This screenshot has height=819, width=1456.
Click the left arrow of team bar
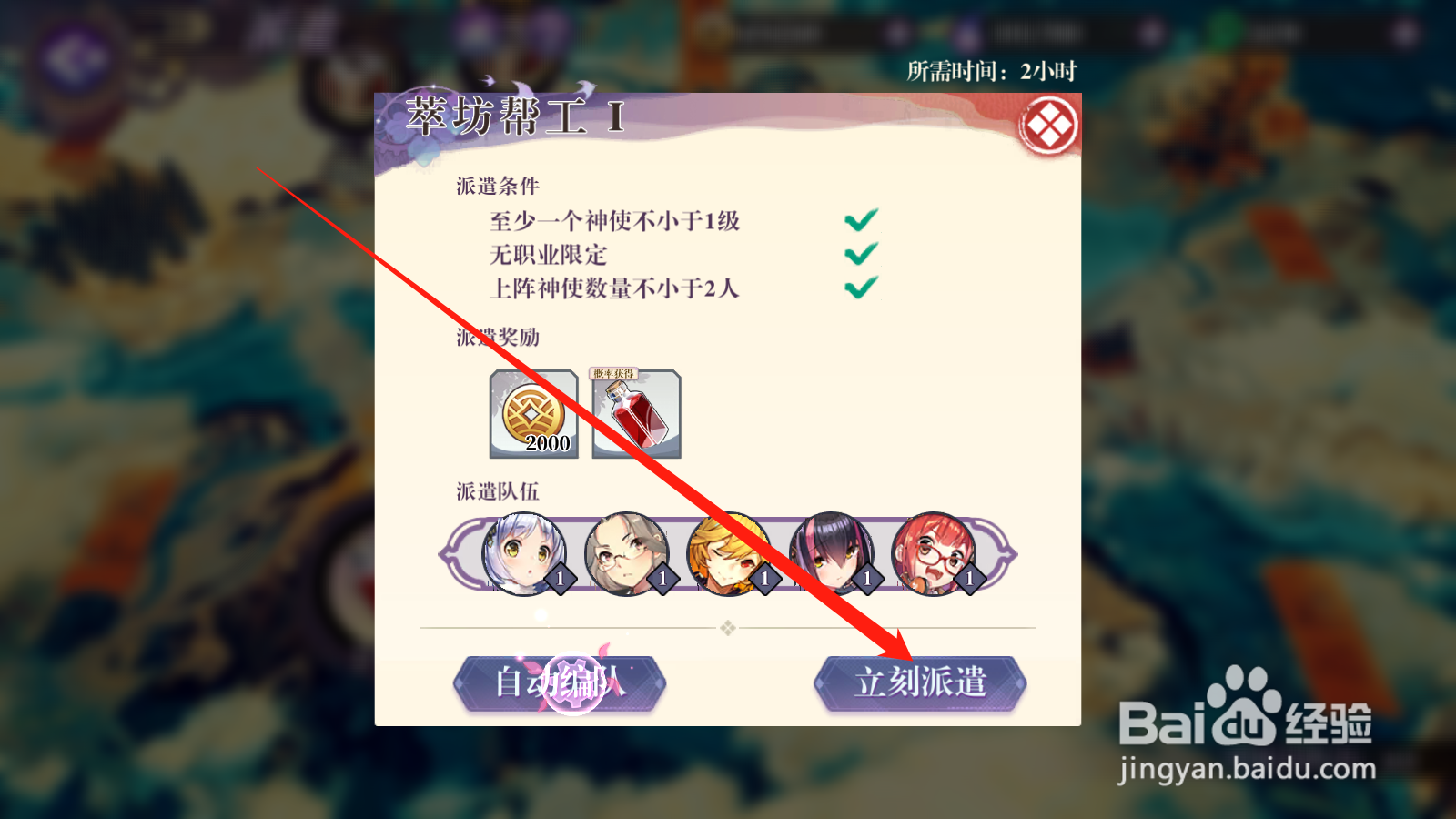[x=454, y=553]
